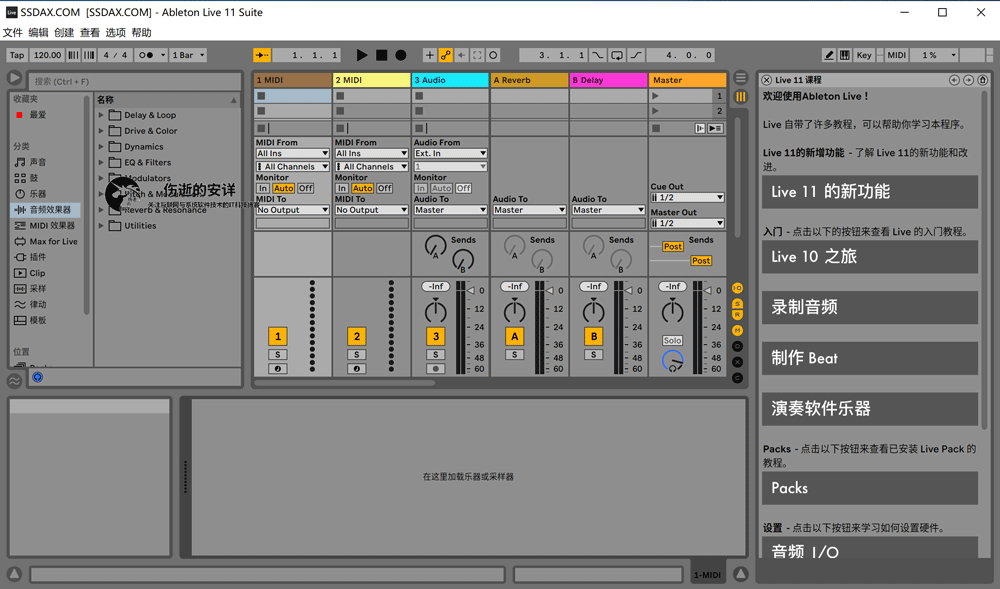Image resolution: width=1000 pixels, height=589 pixels.
Task: Open 2 MIDI All Channels dropdown
Action: pos(372,166)
